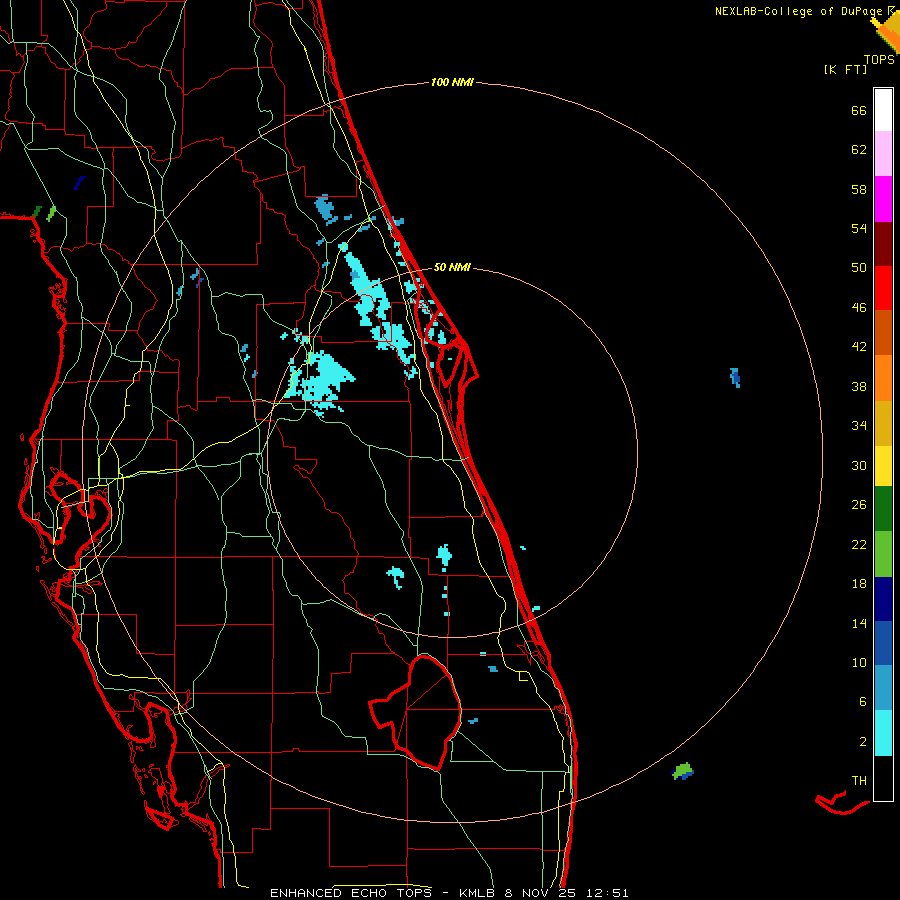Click the '18' legend value
This screenshot has height=900, width=900.
859,584
